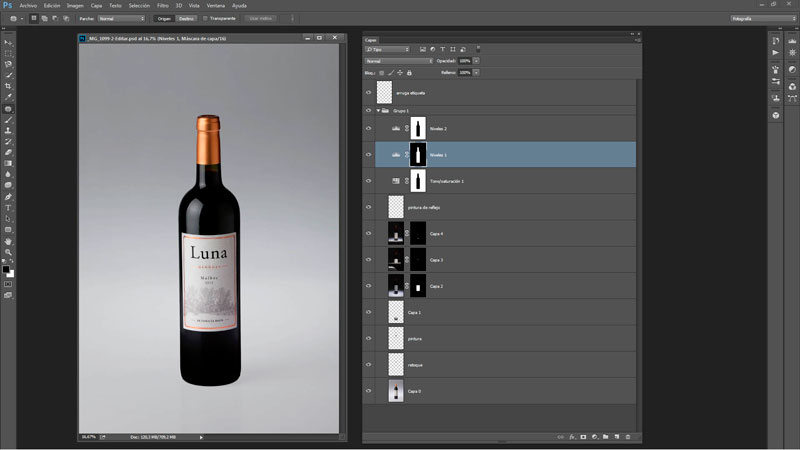Hide the Capa 0 layer

tap(368, 391)
